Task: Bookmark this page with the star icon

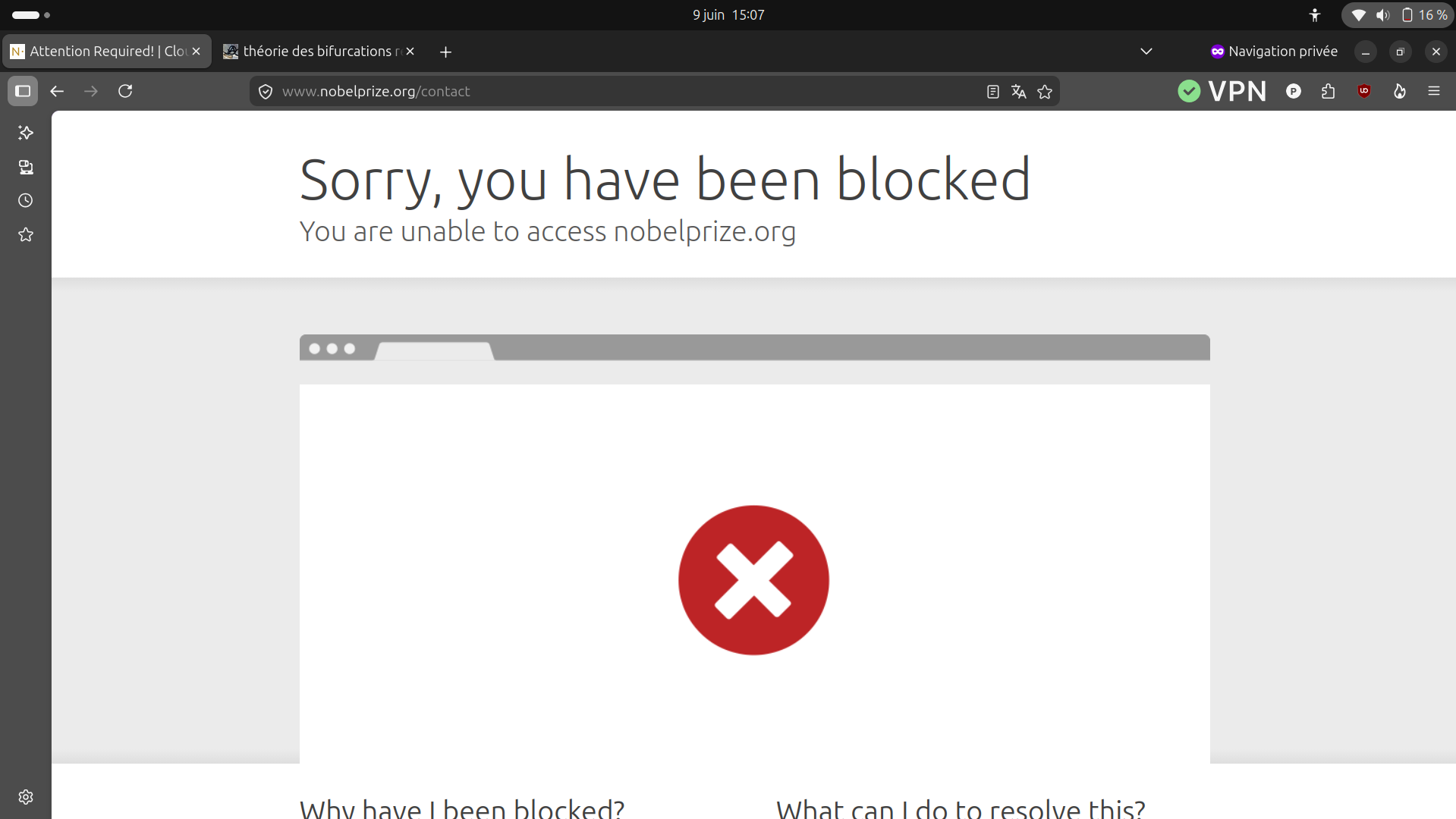Action: tap(1045, 92)
